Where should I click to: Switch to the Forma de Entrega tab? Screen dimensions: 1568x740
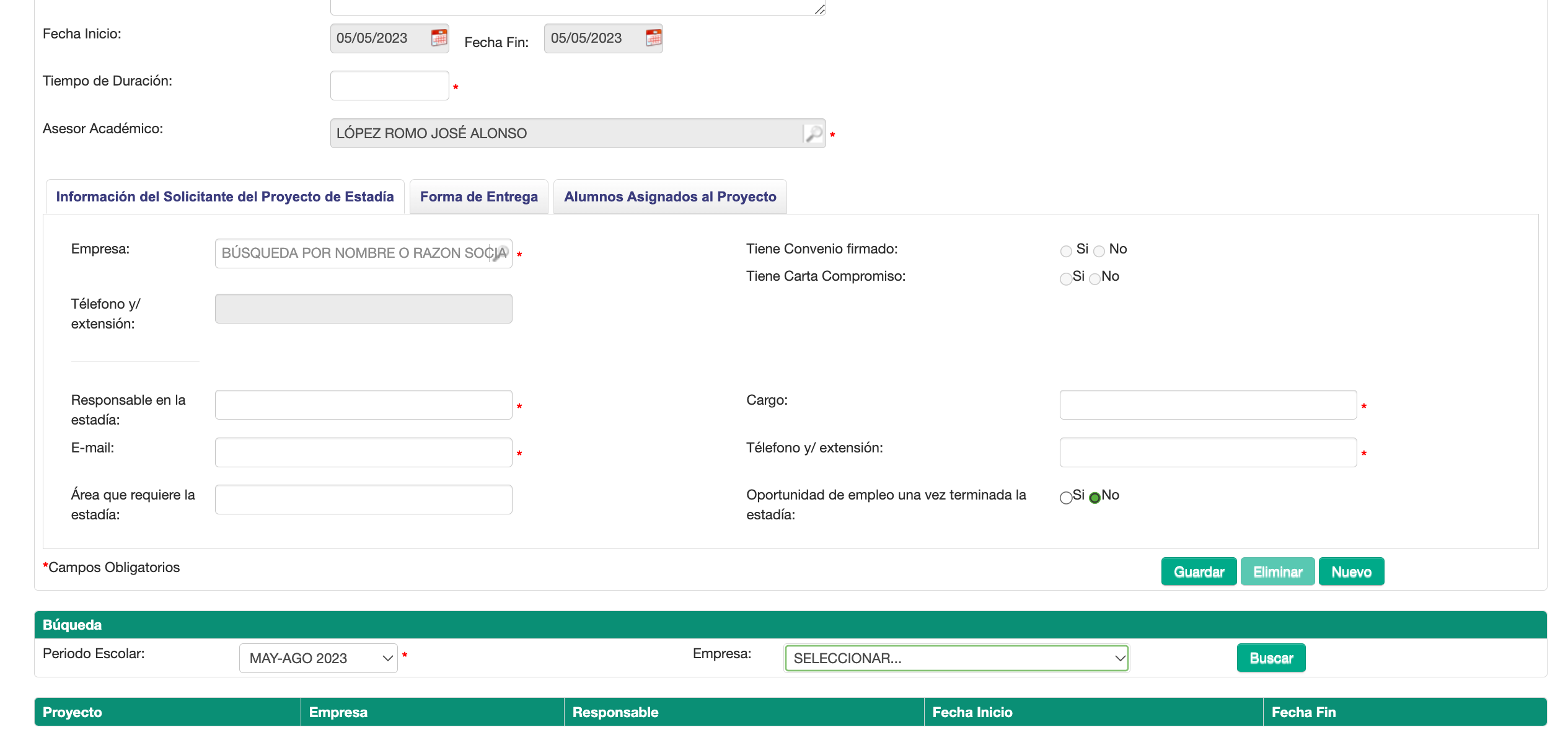point(478,196)
